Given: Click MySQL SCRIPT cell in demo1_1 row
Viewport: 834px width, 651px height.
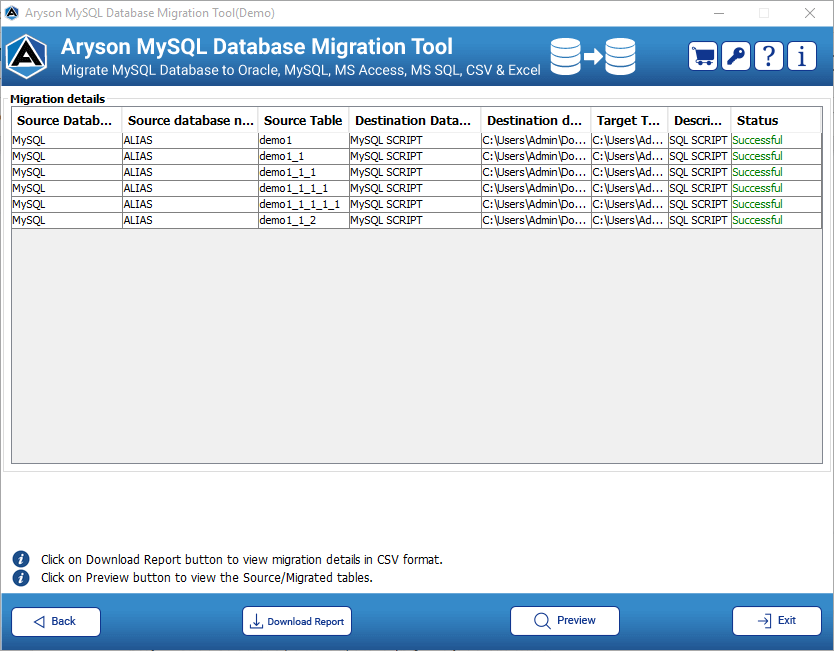Looking at the screenshot, I should tap(415, 156).
